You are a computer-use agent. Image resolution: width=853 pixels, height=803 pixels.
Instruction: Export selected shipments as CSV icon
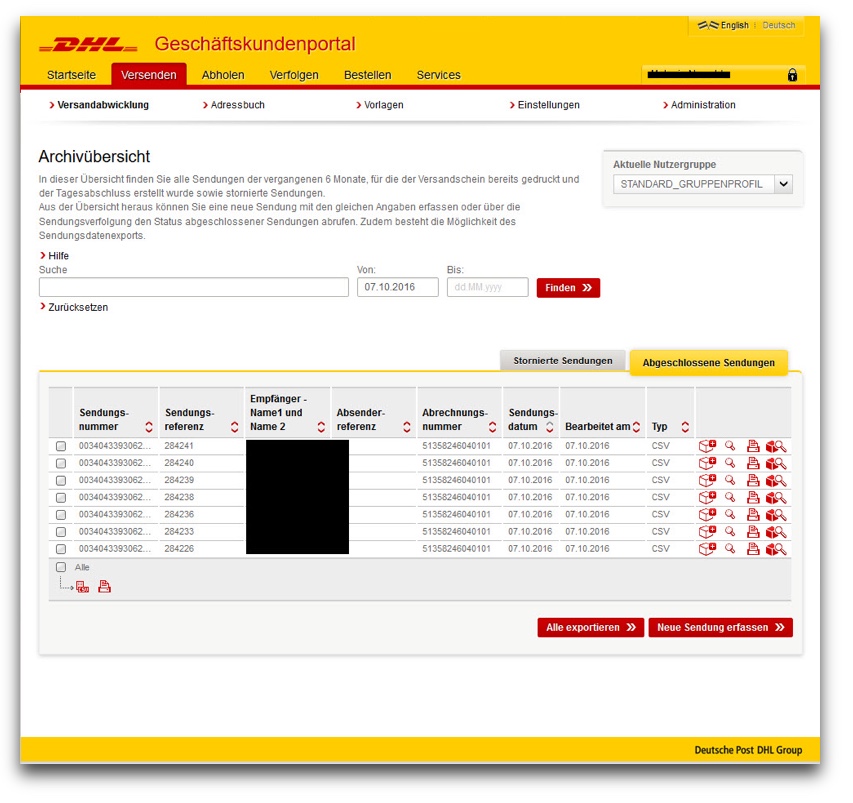83,587
